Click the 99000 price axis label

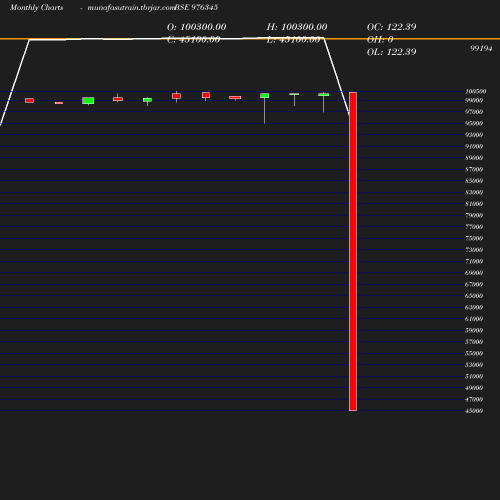point(474,100)
